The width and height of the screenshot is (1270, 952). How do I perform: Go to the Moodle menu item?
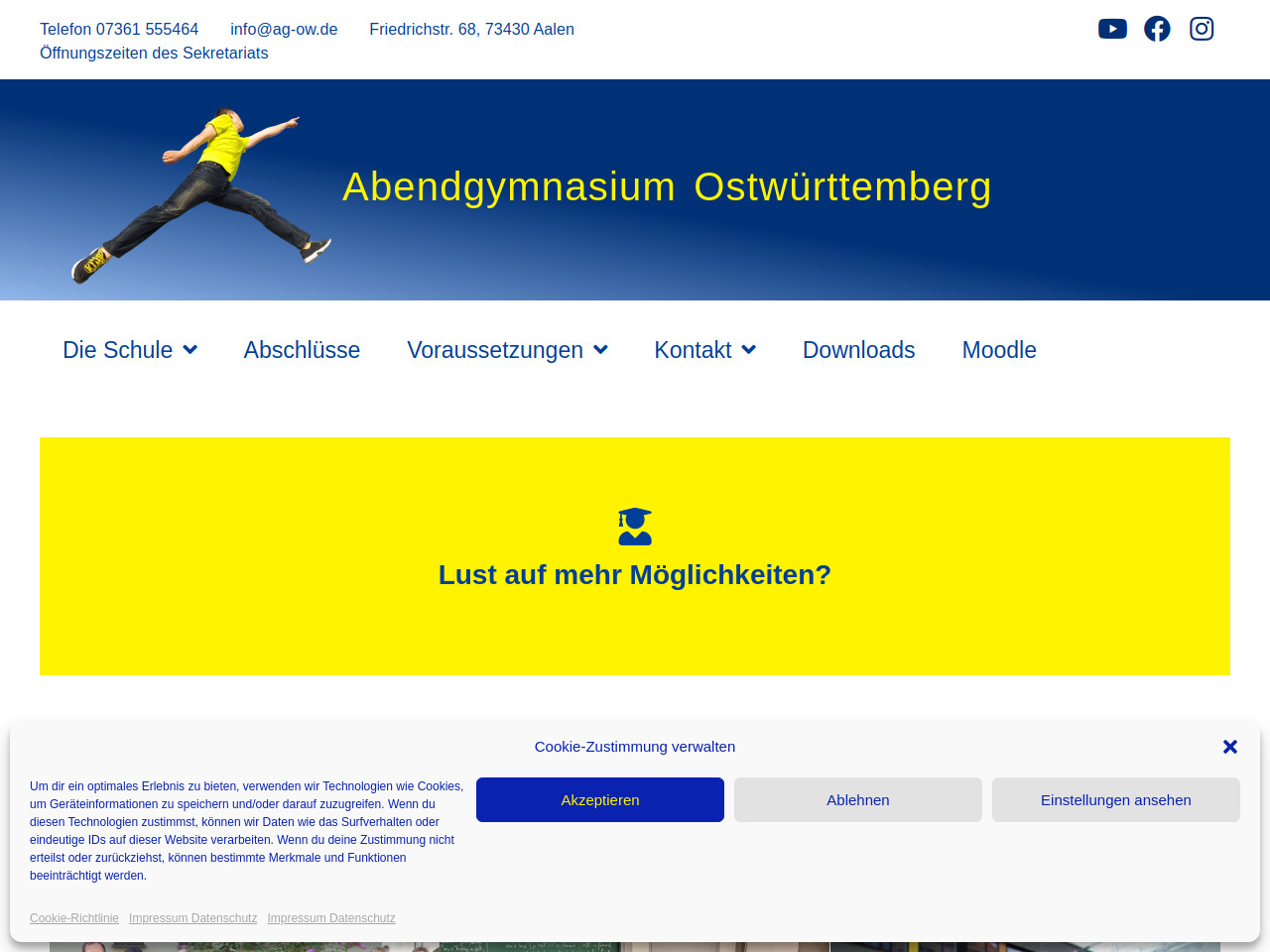point(998,350)
